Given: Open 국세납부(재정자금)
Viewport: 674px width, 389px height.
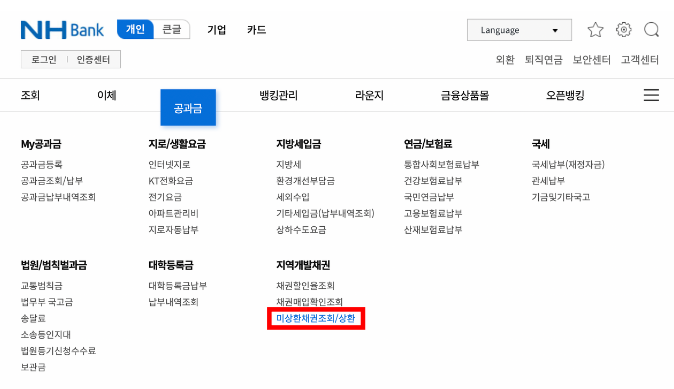Looking at the screenshot, I should (568, 164).
